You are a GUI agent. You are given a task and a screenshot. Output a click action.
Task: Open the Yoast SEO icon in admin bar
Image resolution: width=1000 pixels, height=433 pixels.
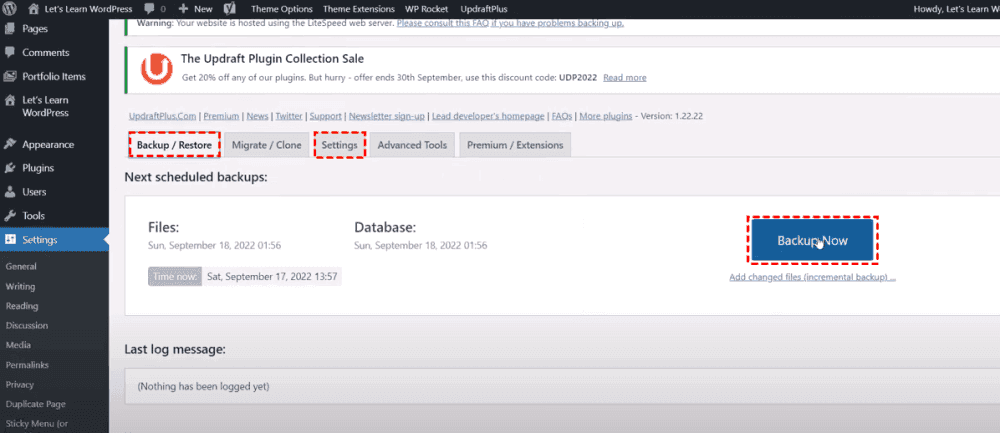click(x=230, y=9)
